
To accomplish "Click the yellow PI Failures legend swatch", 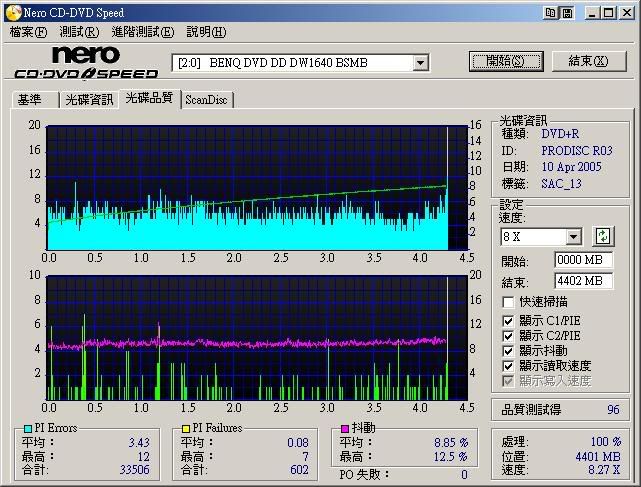I will pyautogui.click(x=186, y=428).
